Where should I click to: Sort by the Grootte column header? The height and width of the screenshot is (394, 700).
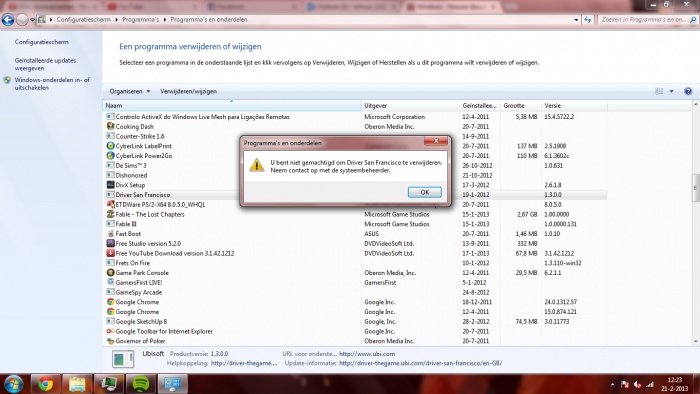pos(521,106)
